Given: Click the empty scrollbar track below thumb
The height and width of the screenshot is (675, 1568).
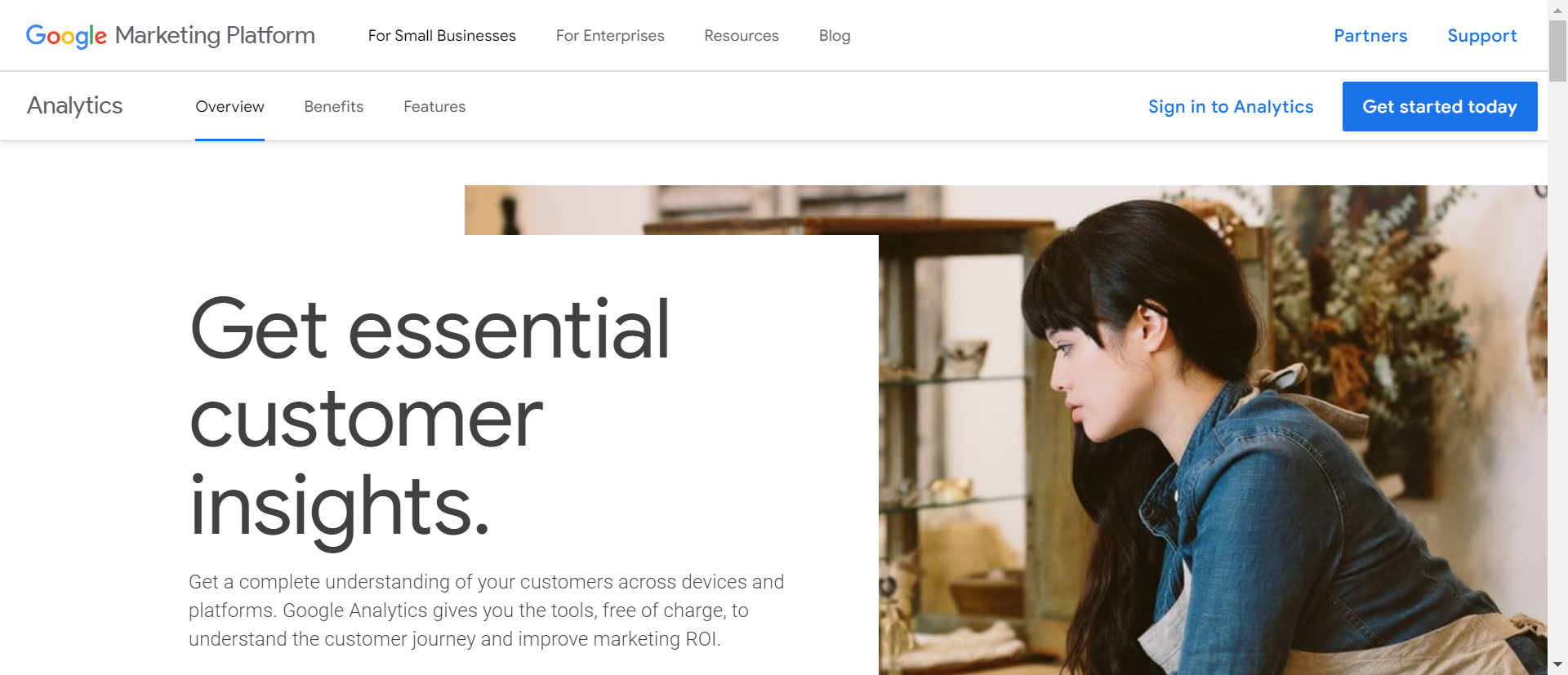Looking at the screenshot, I should (1557, 367).
